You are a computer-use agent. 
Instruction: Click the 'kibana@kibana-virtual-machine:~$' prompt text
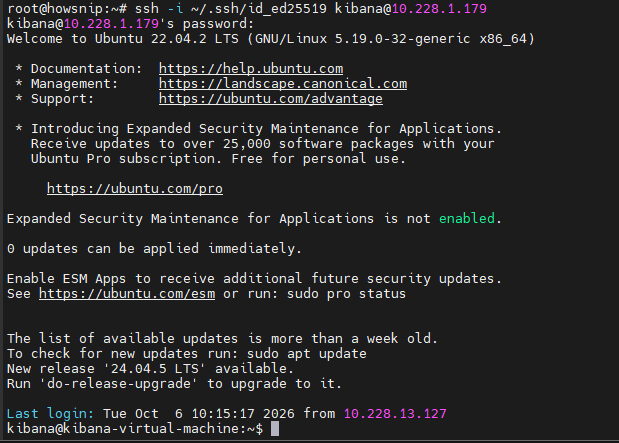135,428
